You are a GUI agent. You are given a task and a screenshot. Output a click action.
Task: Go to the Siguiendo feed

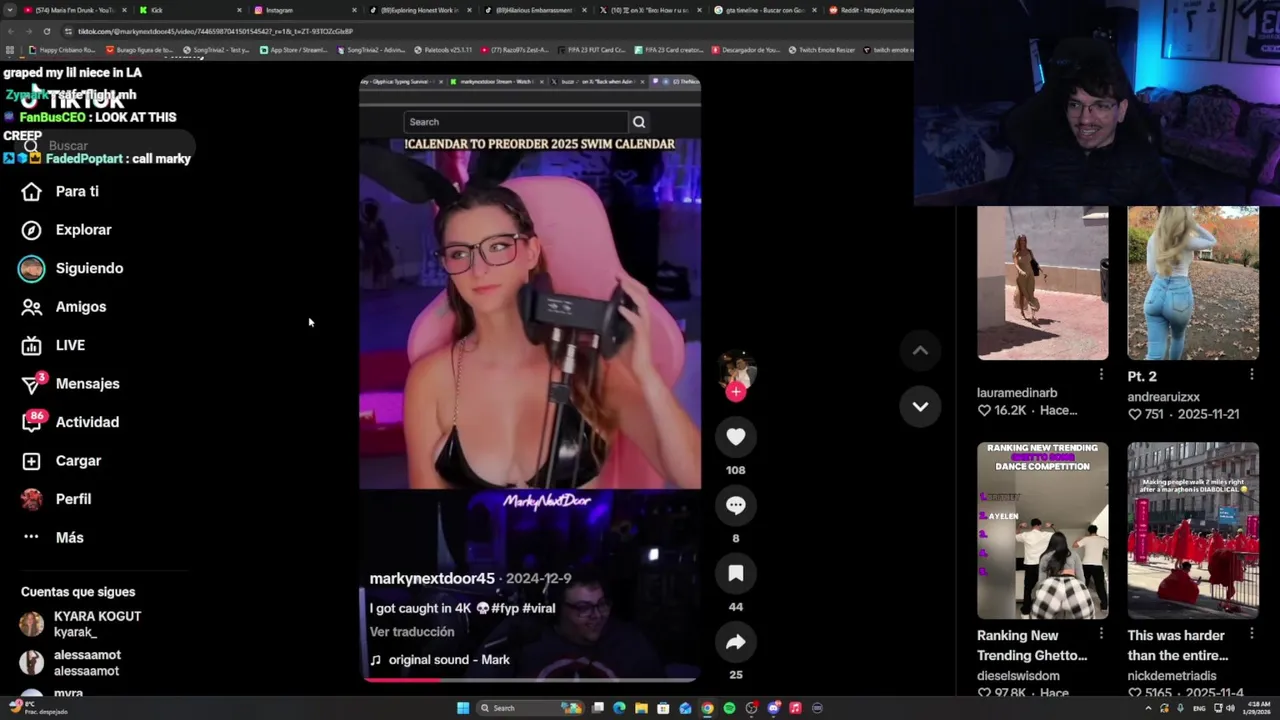71,268
